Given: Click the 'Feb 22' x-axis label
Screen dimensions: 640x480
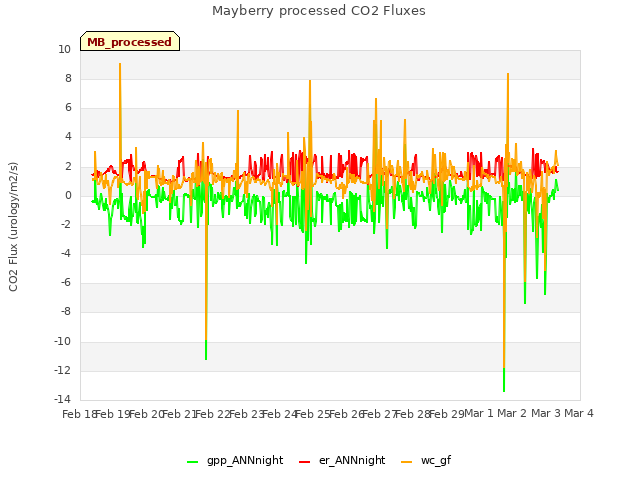Looking at the screenshot, I should click(x=213, y=414).
